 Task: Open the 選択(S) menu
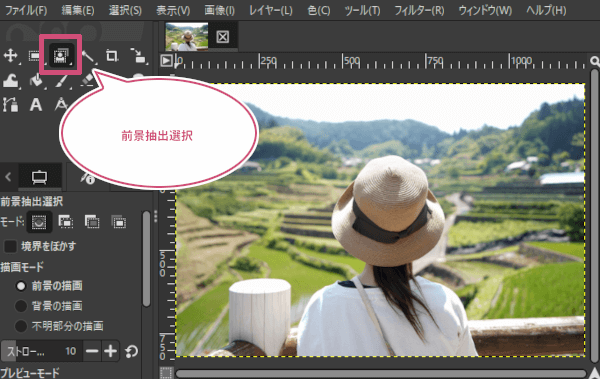(125, 10)
